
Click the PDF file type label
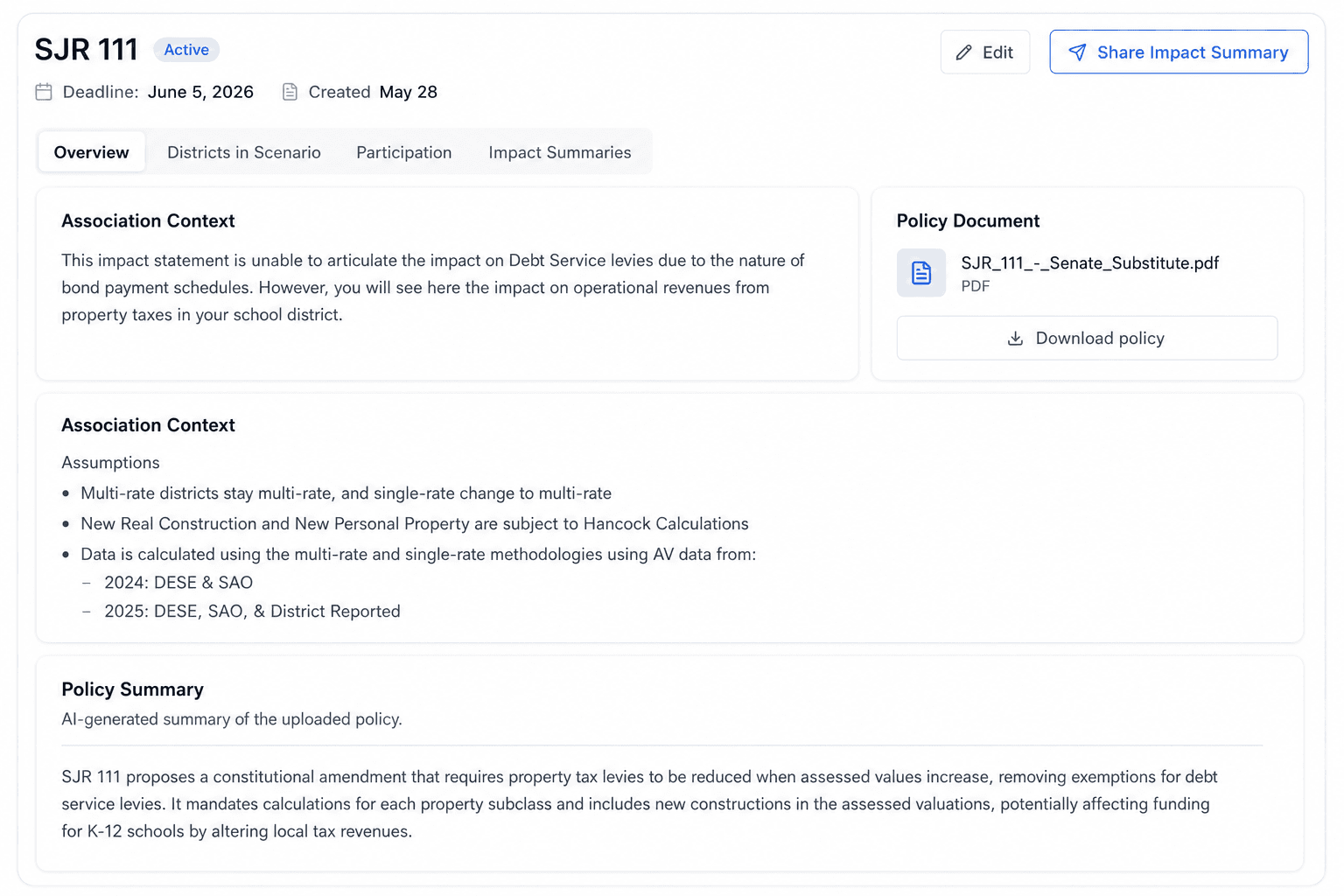click(975, 286)
